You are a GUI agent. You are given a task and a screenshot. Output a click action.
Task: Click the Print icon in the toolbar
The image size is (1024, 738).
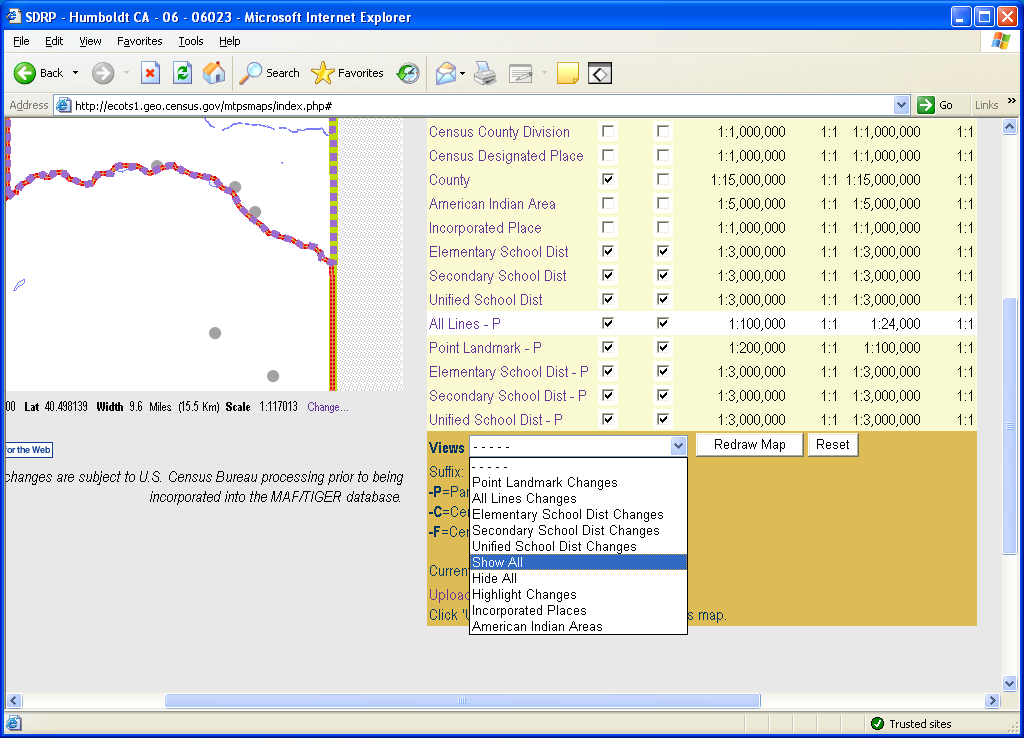click(485, 73)
